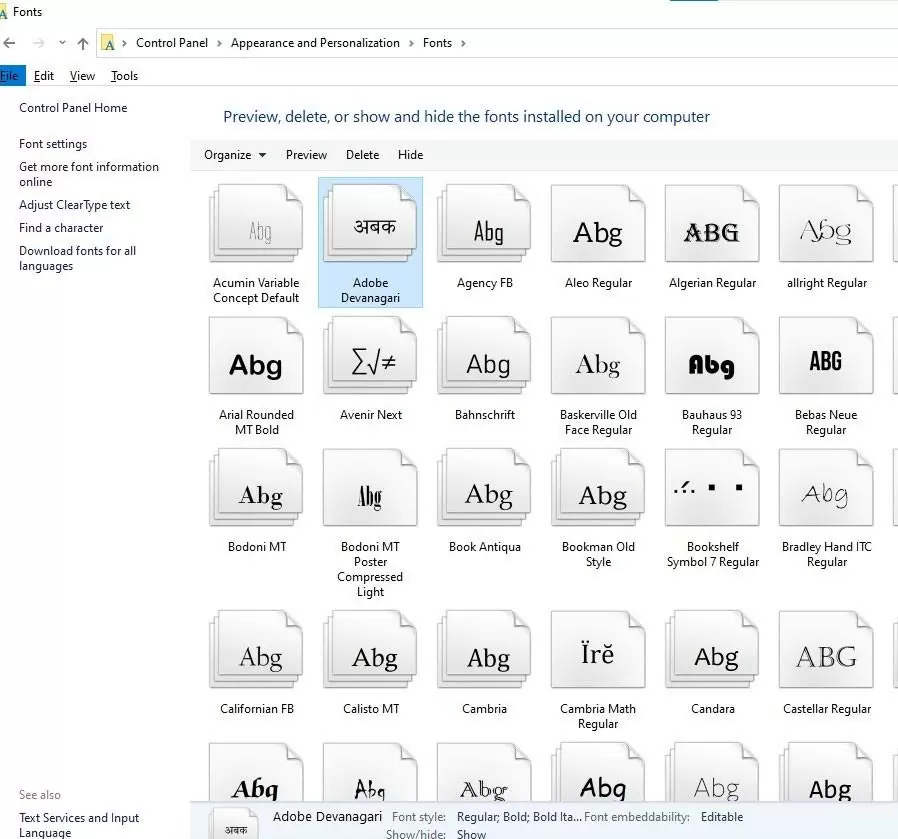898x839 pixels.
Task: Select the Baskerville Old Face font icon
Action: pos(598,356)
